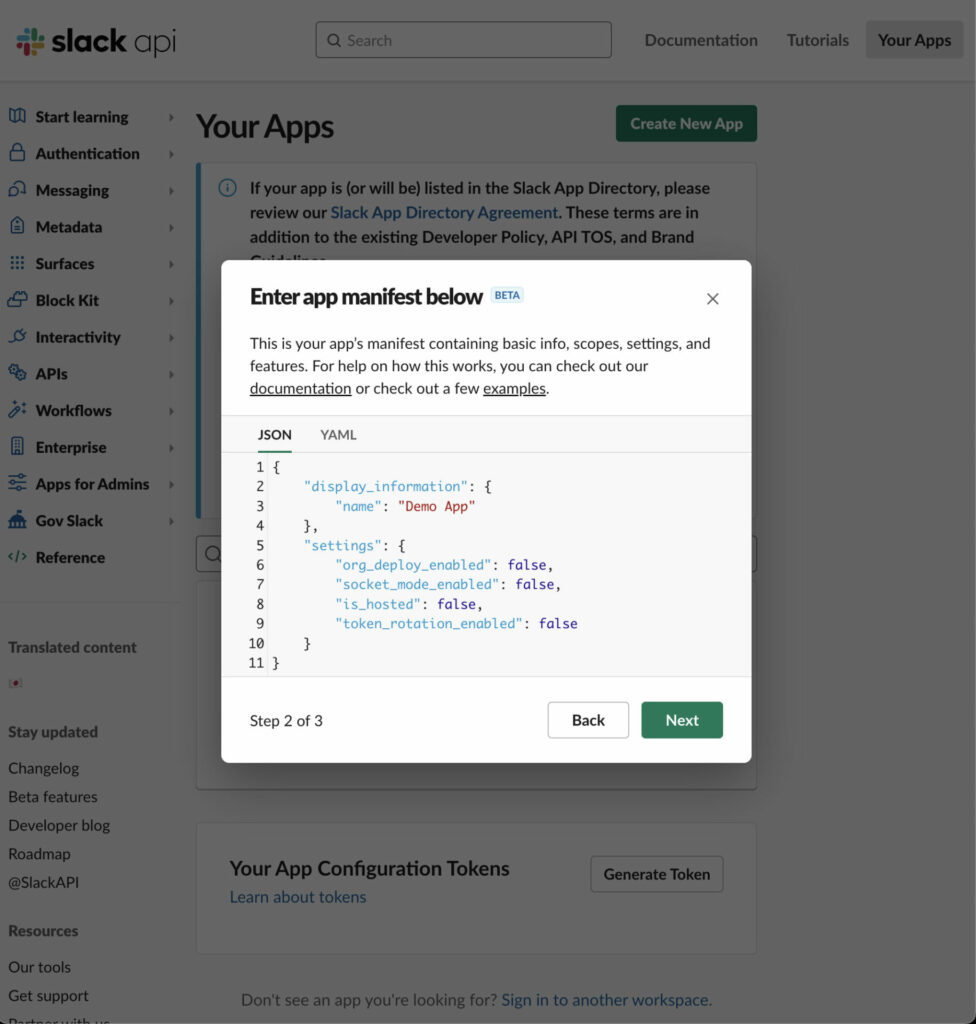
Task: Click the Enterprise building icon
Action: pos(18,447)
